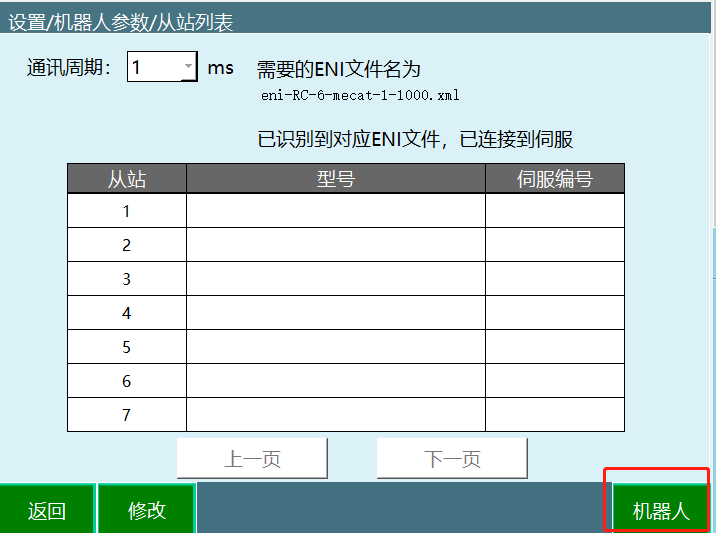
Task: Select slave station row 4
Action: (346, 312)
